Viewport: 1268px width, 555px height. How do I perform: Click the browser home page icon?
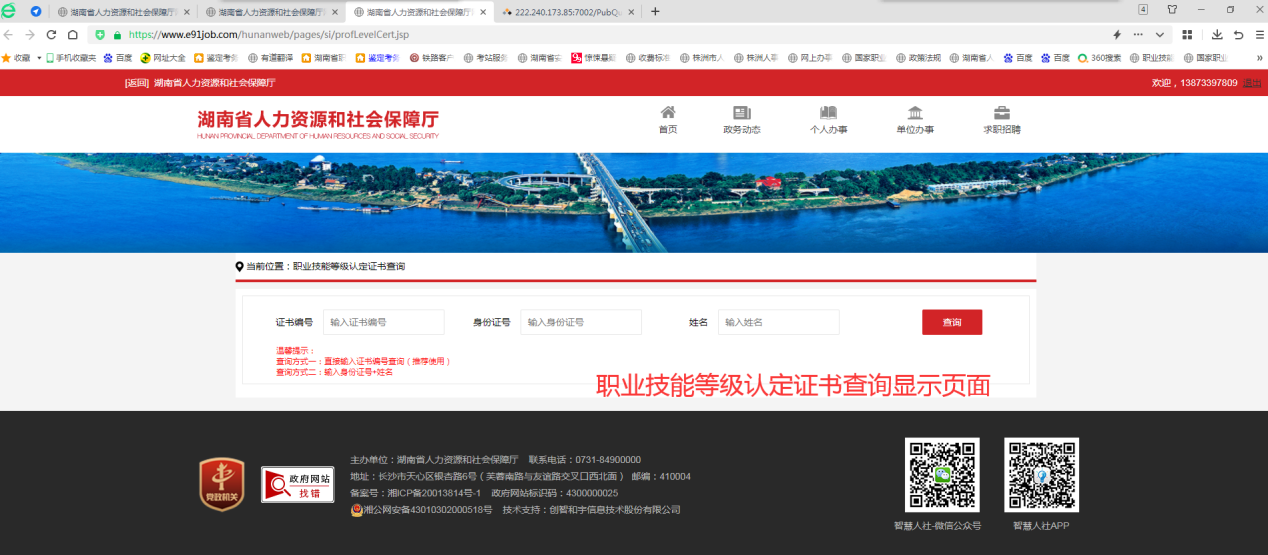pyautogui.click(x=73, y=35)
